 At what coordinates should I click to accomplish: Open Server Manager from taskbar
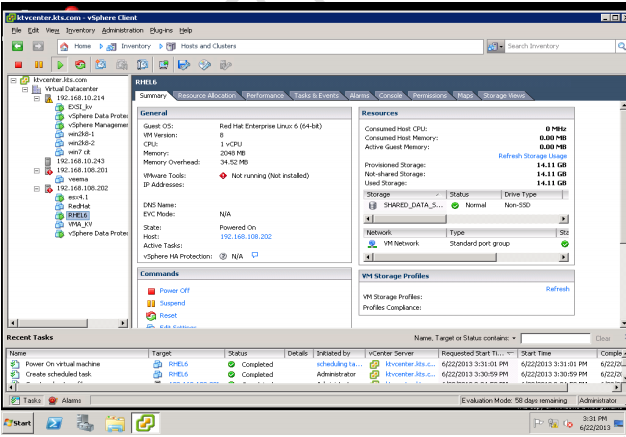pyautogui.click(x=85, y=423)
